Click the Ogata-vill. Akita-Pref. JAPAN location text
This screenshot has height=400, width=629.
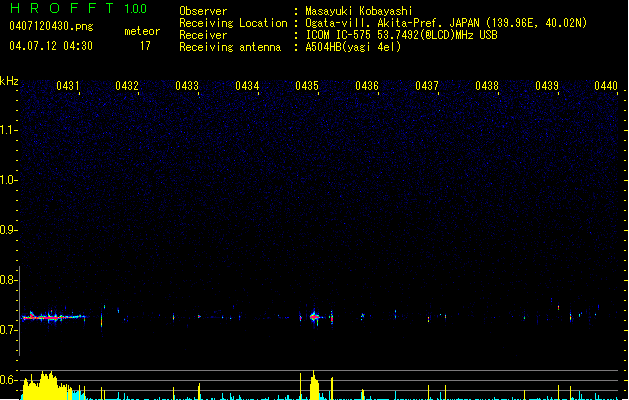pyautogui.click(x=446, y=23)
